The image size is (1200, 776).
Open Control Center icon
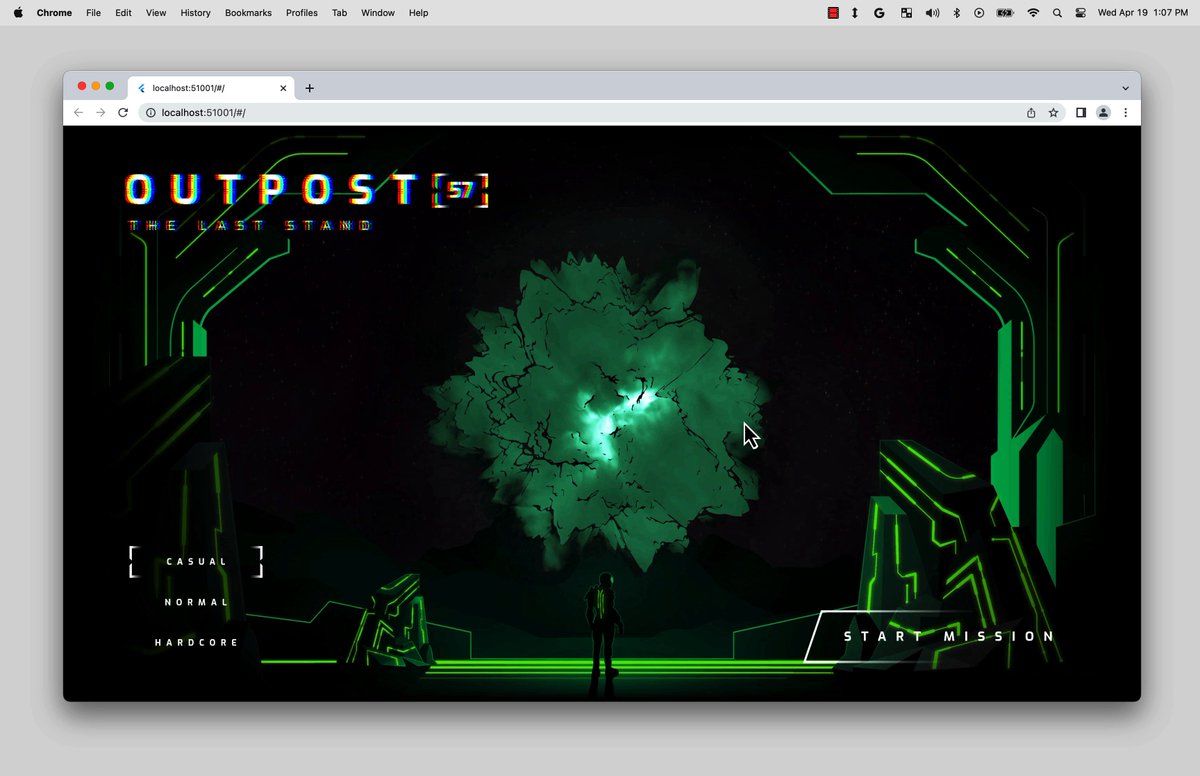point(1081,13)
